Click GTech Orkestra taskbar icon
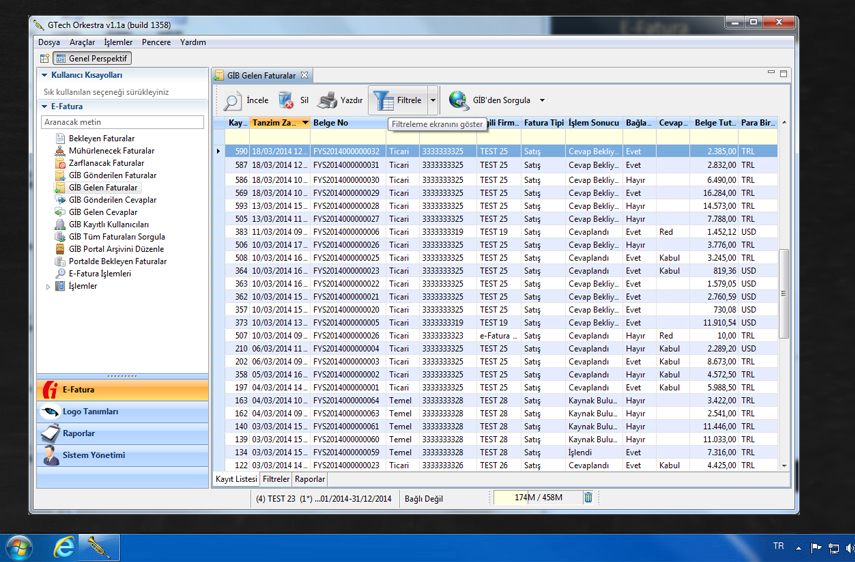This screenshot has width=855, height=562. [x=100, y=547]
